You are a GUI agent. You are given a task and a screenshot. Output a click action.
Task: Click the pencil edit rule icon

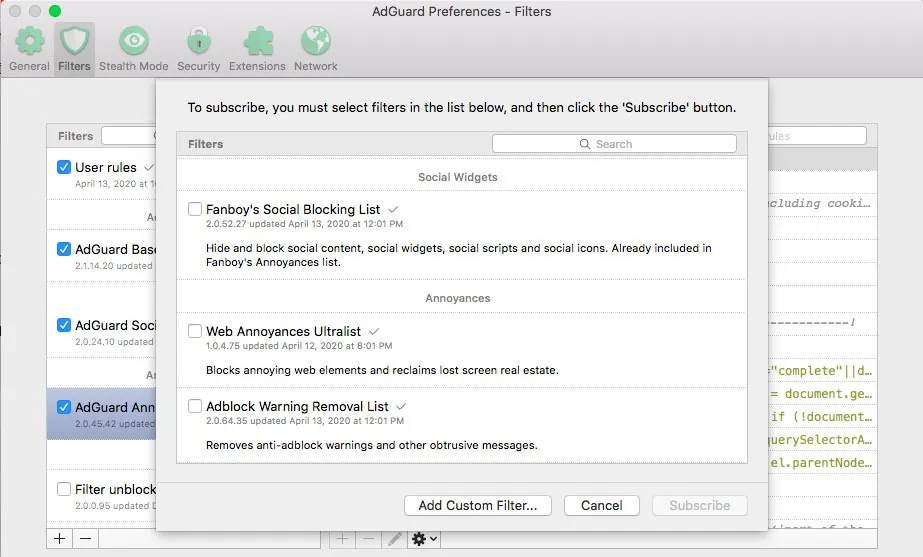(395, 538)
